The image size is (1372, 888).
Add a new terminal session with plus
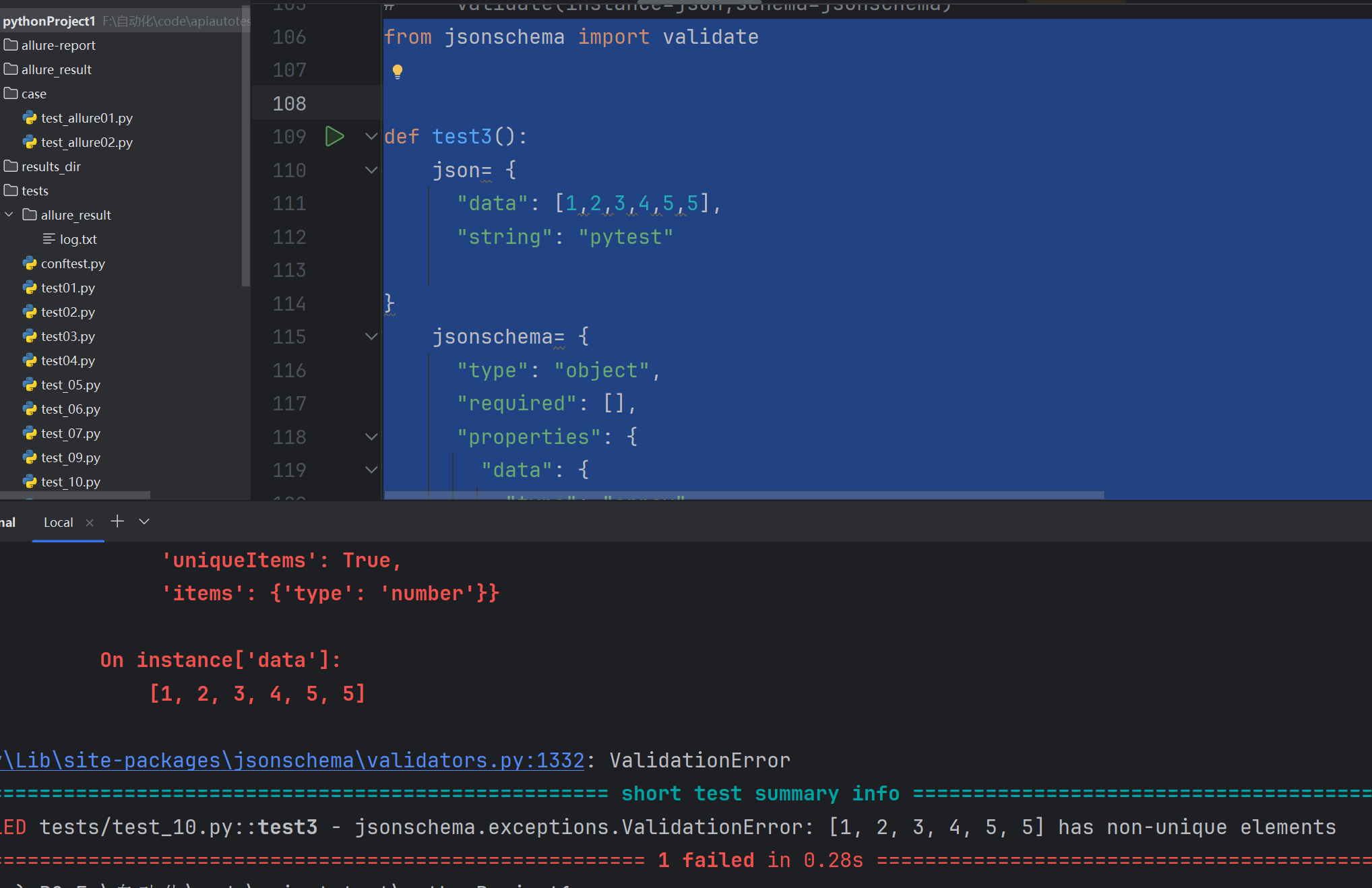pos(117,521)
